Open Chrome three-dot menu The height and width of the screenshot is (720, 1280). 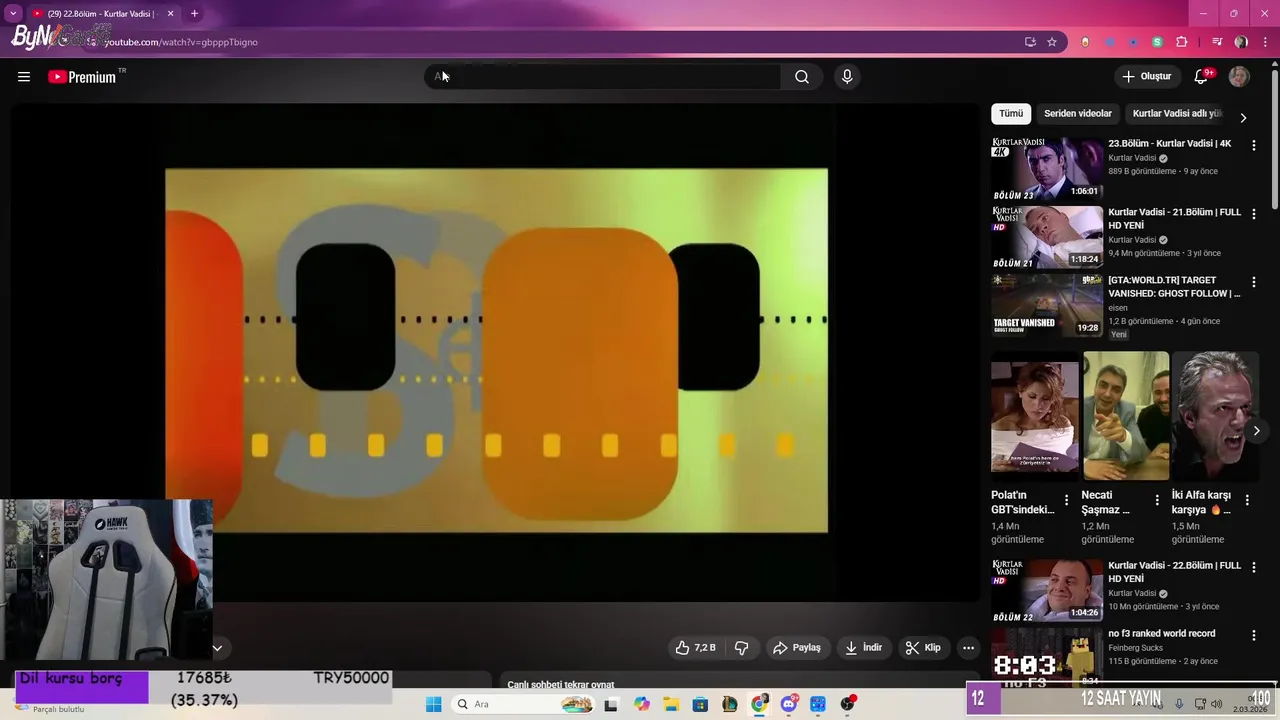[x=1265, y=42]
